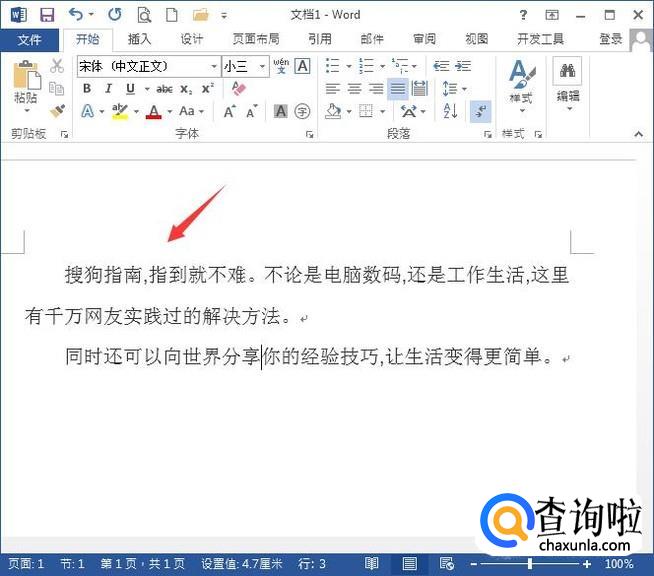
Task: Open print preview from quick access toolbar
Action: point(144,15)
